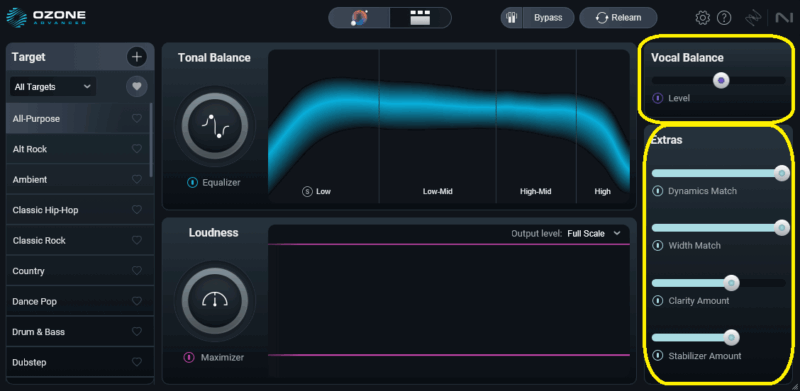Image resolution: width=800 pixels, height=391 pixels.
Task: Toggle the Maximizer power button
Action: tap(189, 357)
